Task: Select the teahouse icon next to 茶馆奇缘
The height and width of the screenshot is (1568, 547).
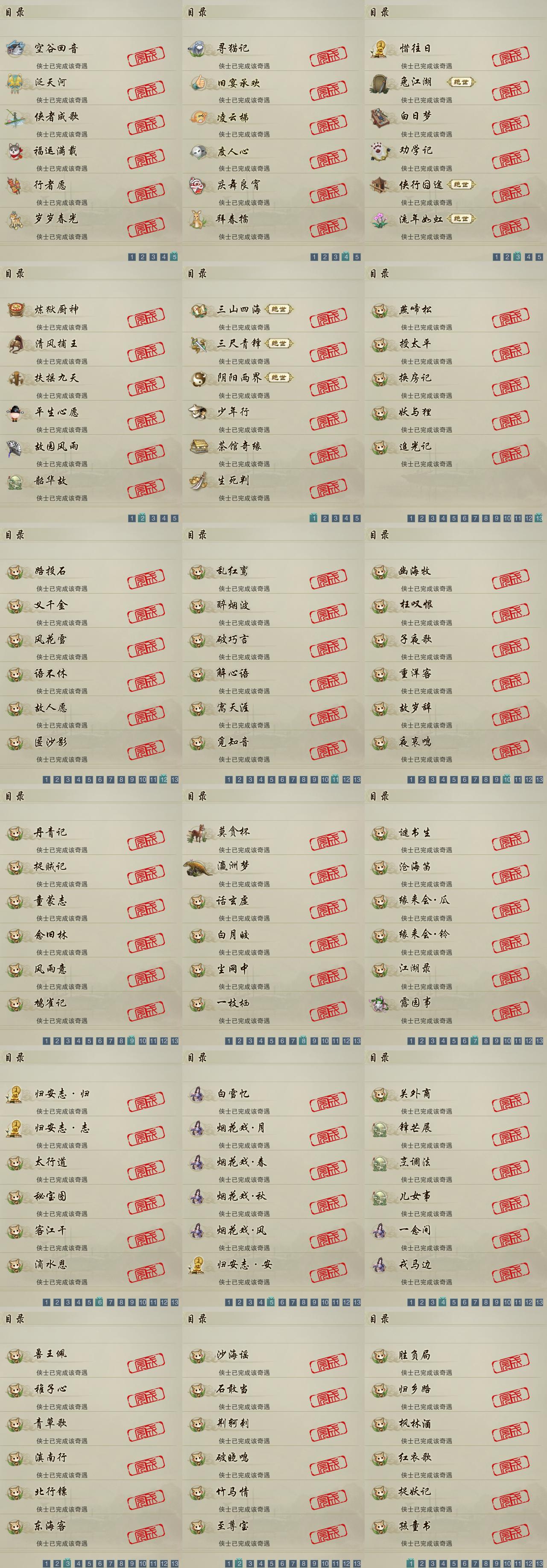Action: point(199,447)
